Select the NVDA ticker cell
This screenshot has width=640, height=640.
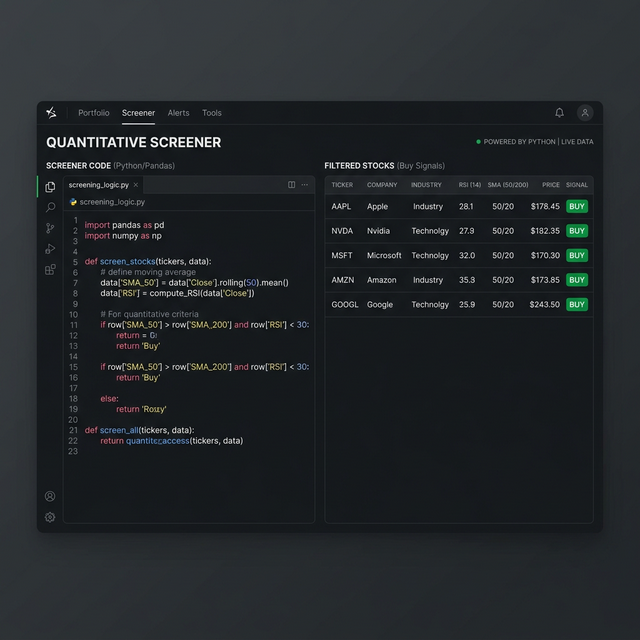pos(342,231)
